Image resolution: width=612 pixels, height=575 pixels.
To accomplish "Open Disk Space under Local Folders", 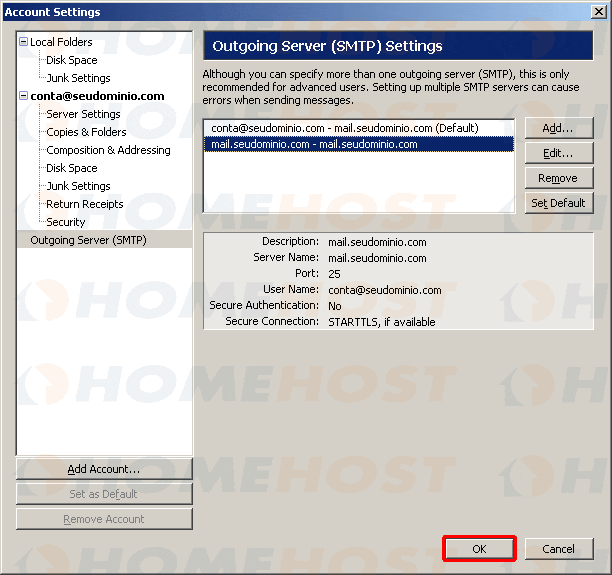I will (x=72, y=60).
